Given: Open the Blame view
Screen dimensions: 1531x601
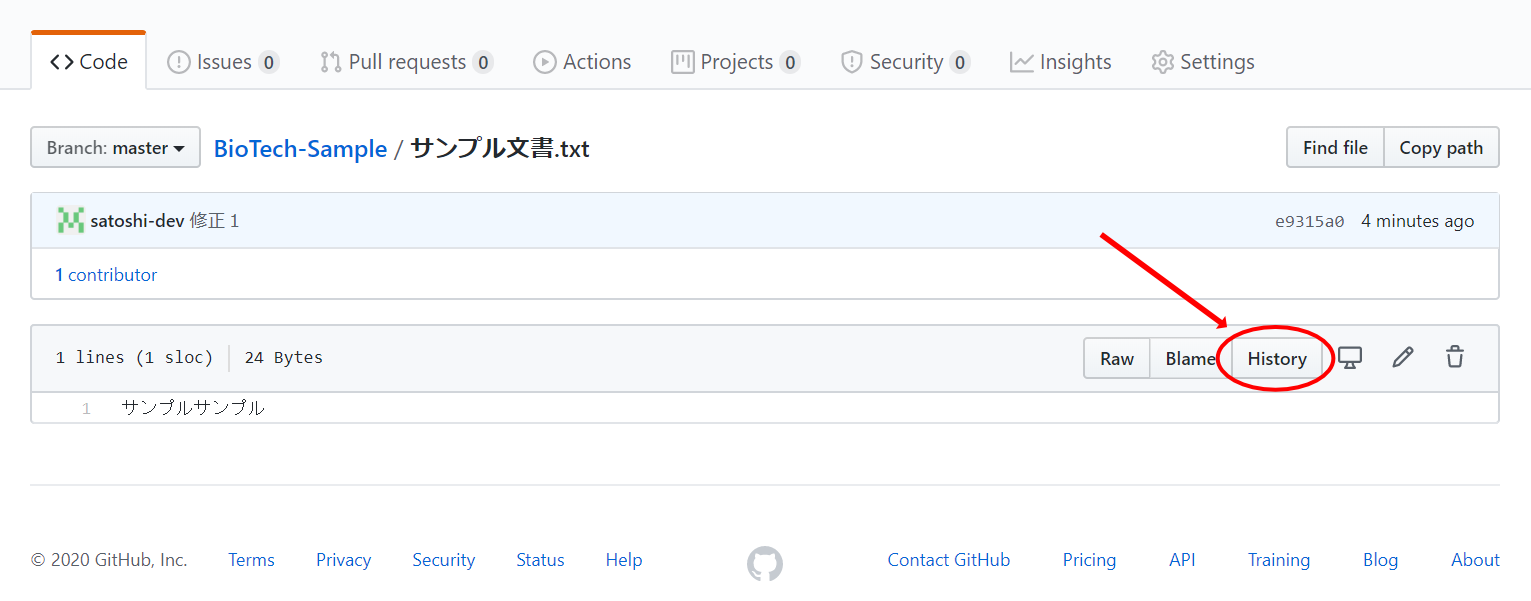Looking at the screenshot, I should (1190, 358).
